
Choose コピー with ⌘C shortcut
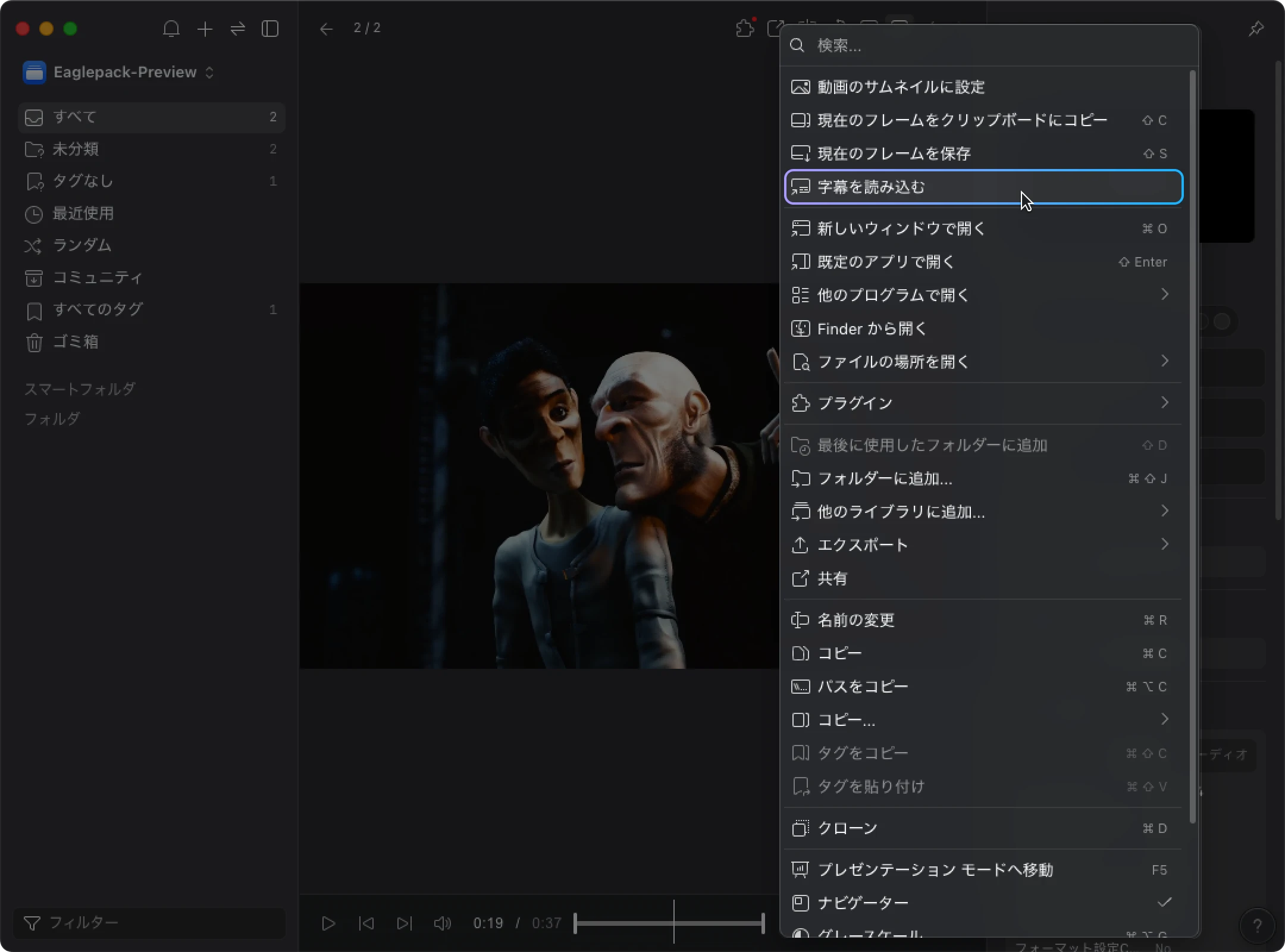(x=984, y=653)
